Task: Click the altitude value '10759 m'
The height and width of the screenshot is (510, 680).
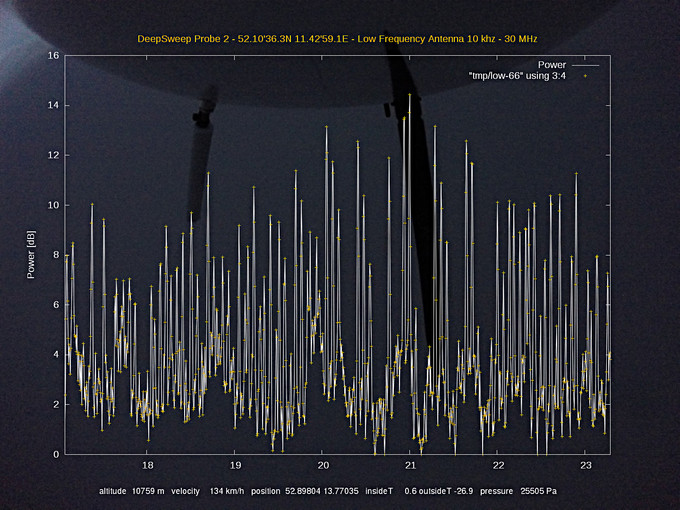Action: pos(148,491)
